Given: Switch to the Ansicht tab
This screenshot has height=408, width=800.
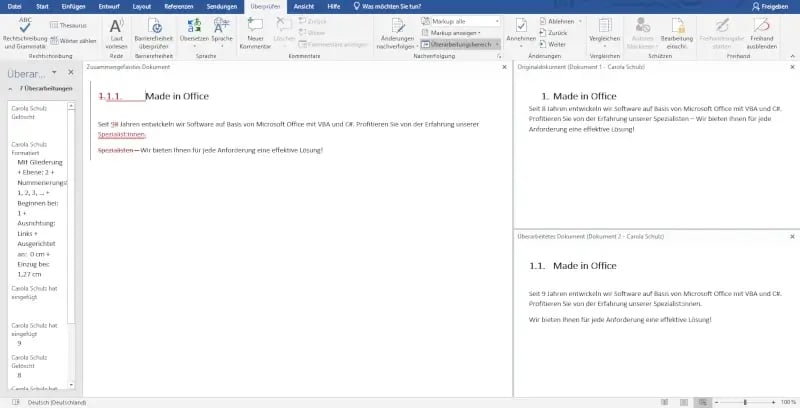Looking at the screenshot, I should tap(304, 7).
